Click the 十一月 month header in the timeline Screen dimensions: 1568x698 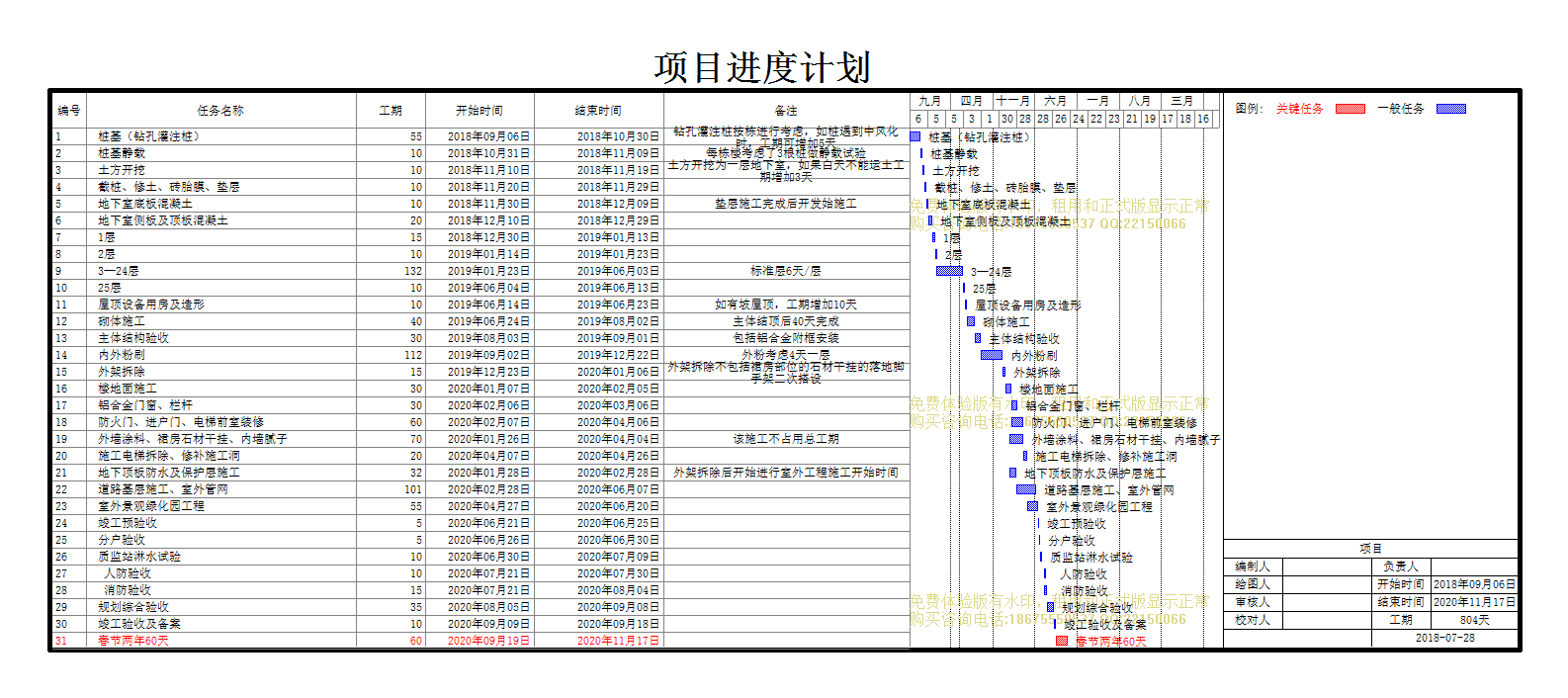(x=1013, y=101)
